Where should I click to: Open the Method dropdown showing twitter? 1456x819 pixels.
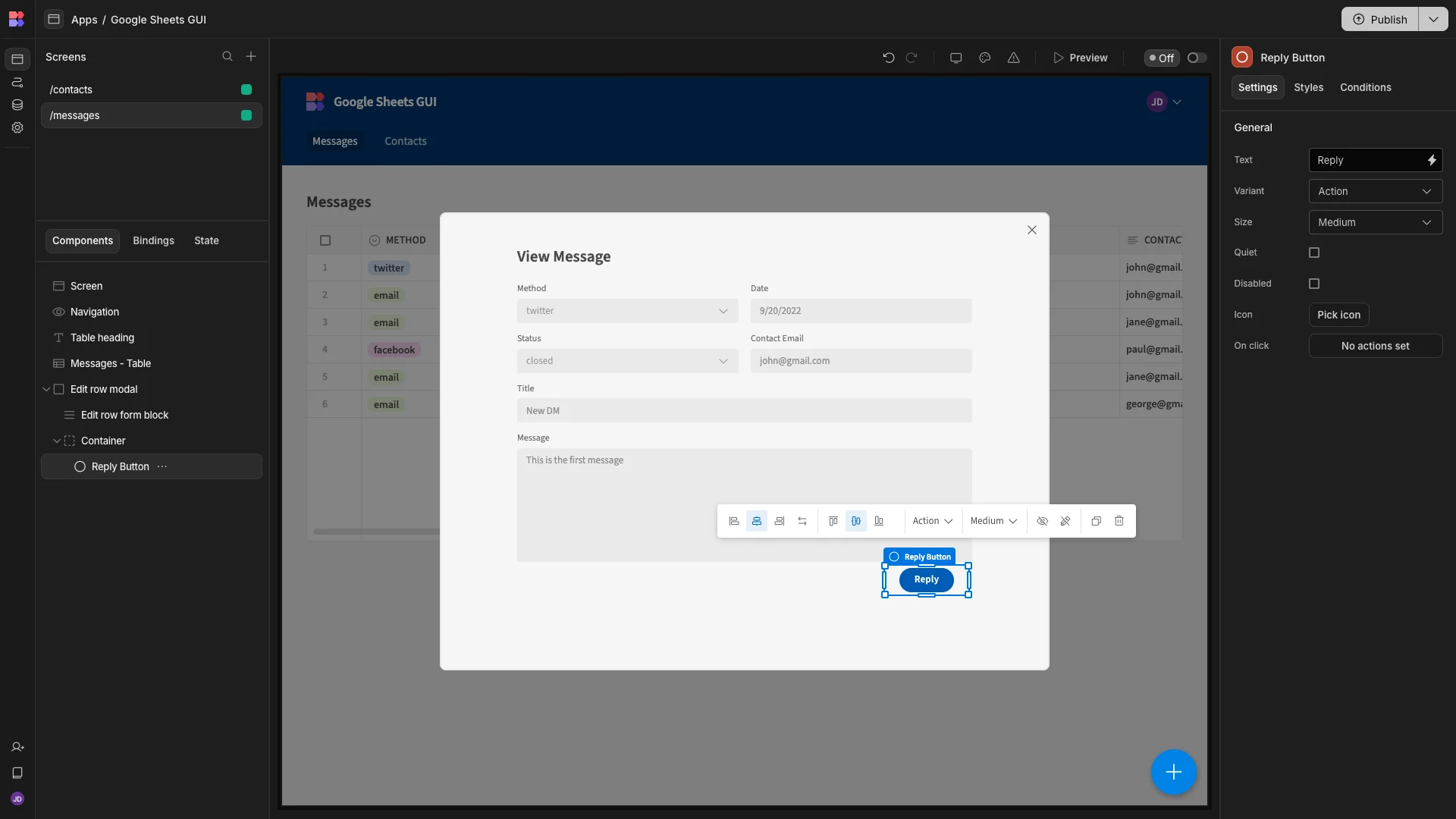point(627,311)
